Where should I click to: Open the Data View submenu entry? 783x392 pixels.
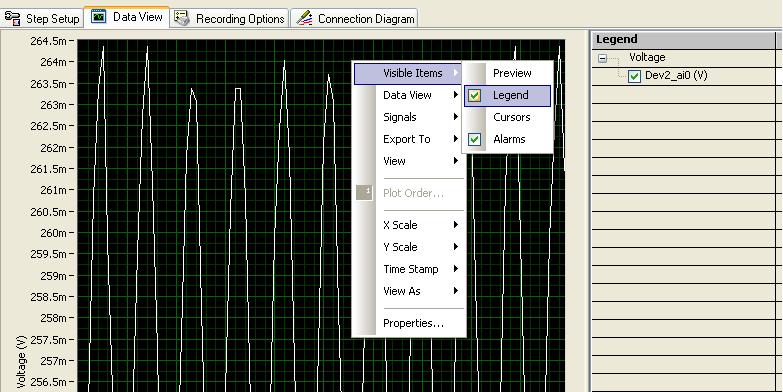coord(409,95)
